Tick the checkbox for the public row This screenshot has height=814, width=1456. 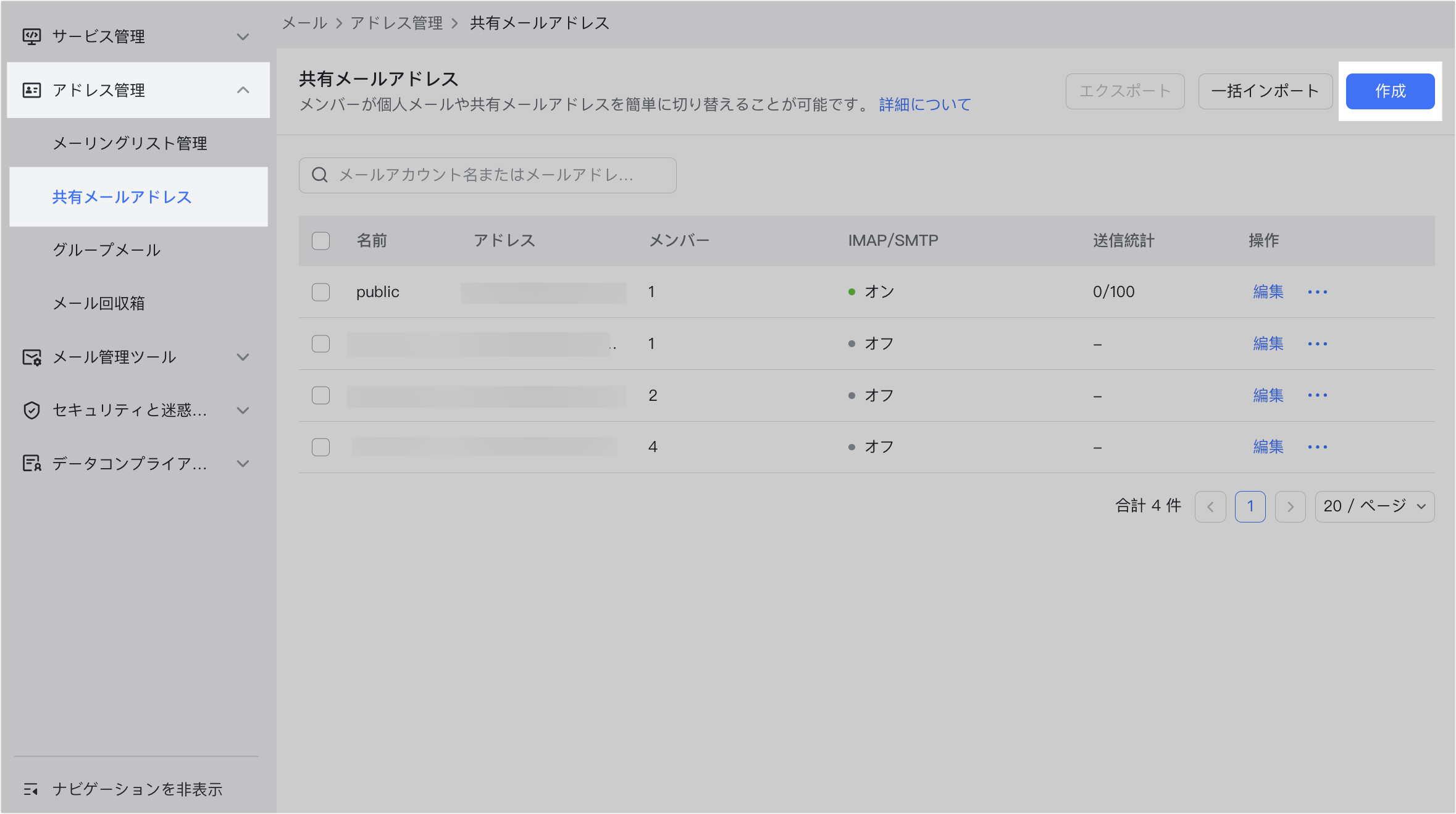(x=320, y=292)
